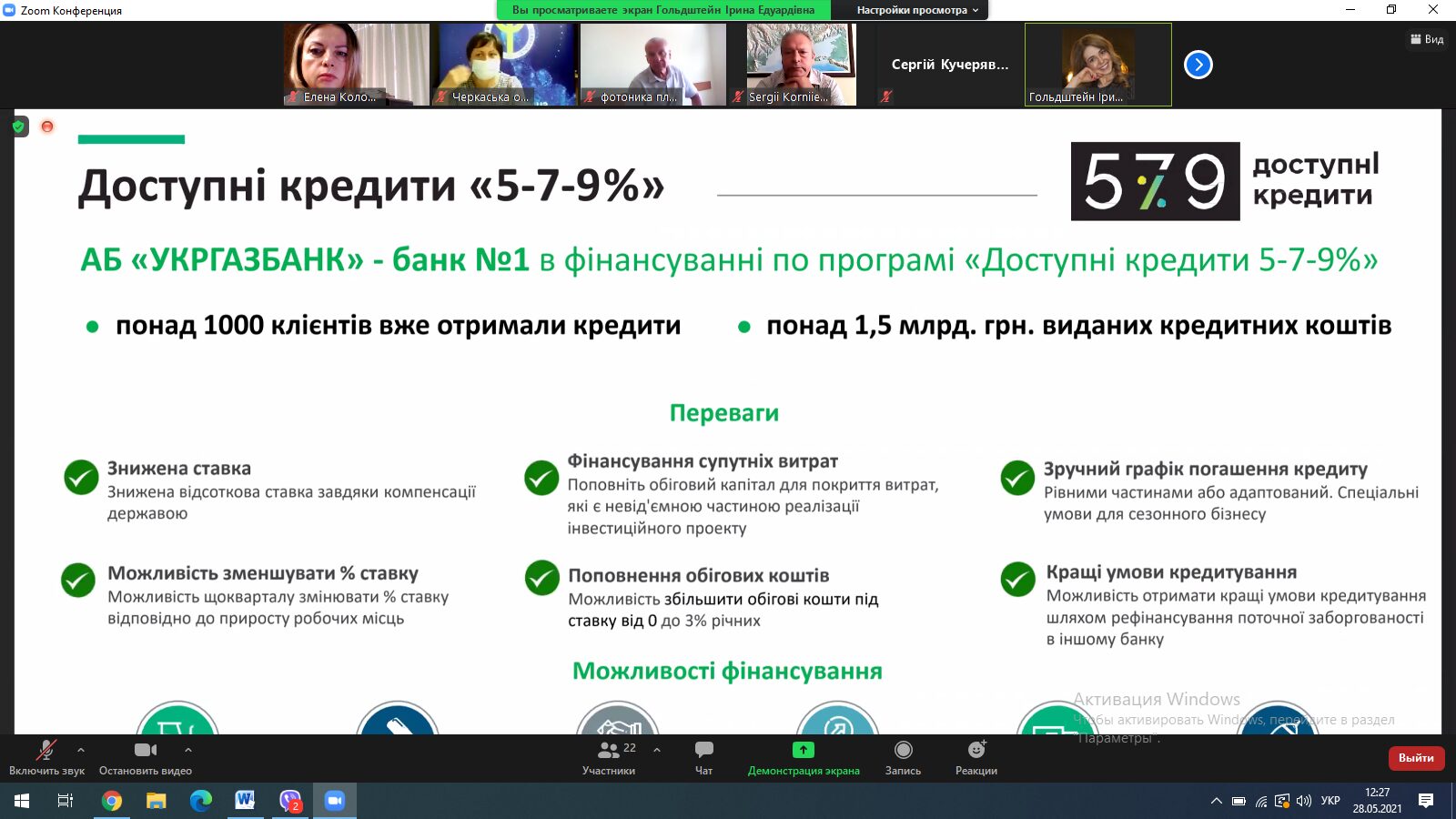Screen dimensions: 1456x819
Task: Click the slide title Доступні кредити «5-7-9%»
Action: (x=371, y=187)
